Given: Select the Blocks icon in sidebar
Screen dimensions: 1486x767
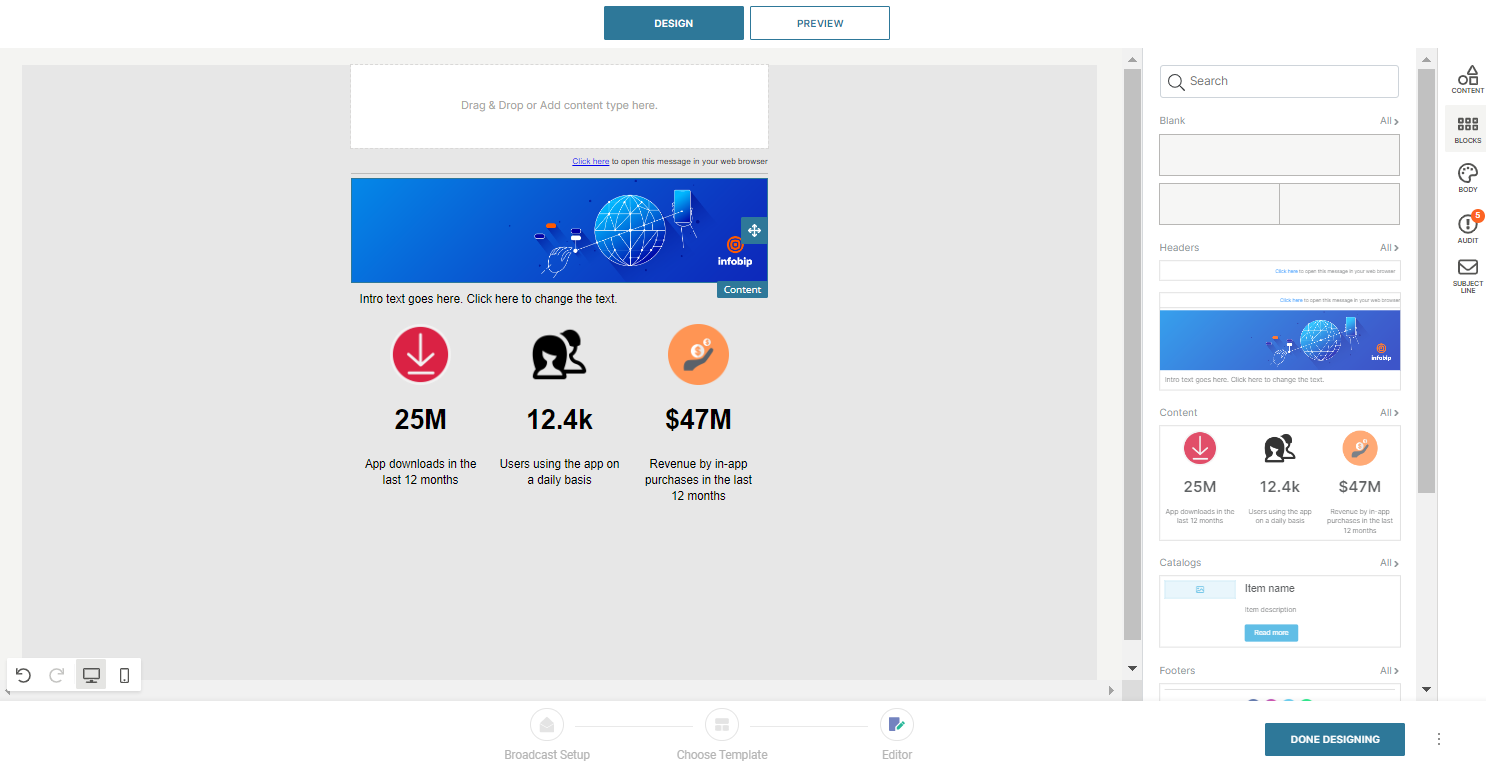Looking at the screenshot, I should [1467, 128].
